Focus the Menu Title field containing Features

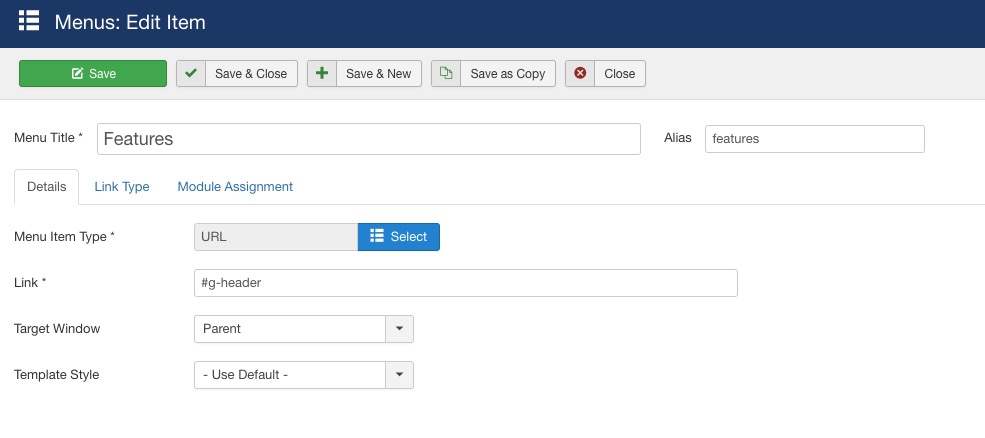tap(369, 139)
